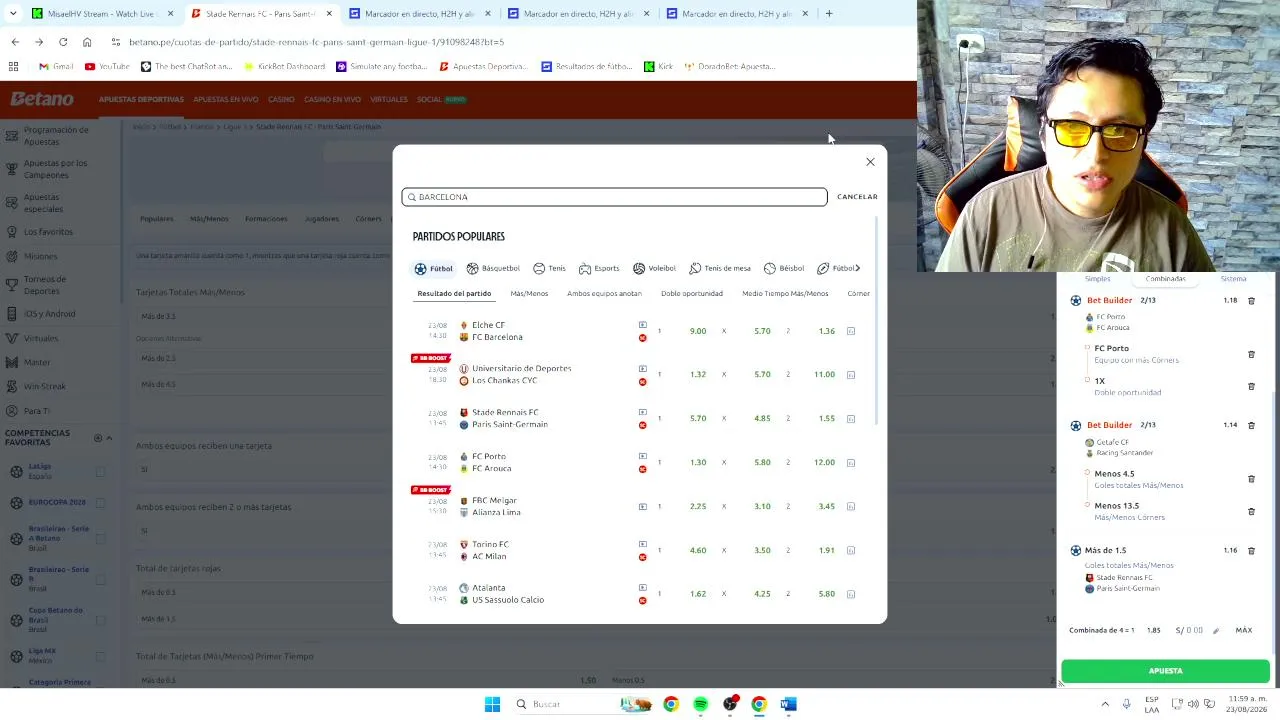Image resolution: width=1280 pixels, height=720 pixels.
Task: Open stats icon for the Torino FC row
Action: pos(851,550)
